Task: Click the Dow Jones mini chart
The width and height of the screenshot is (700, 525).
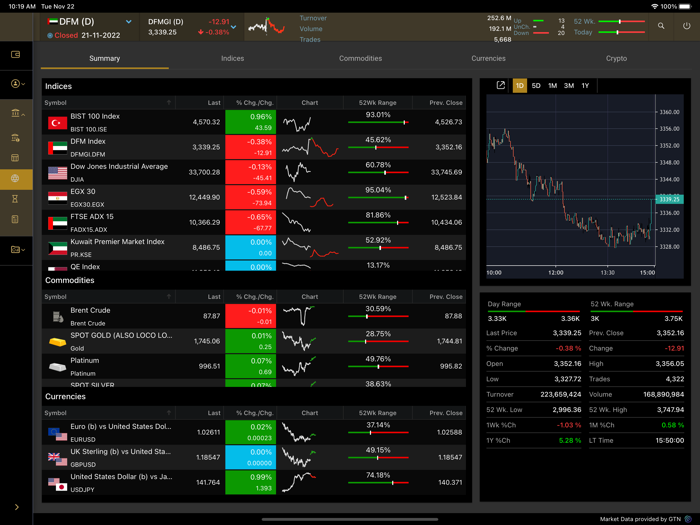Action: click(298, 172)
